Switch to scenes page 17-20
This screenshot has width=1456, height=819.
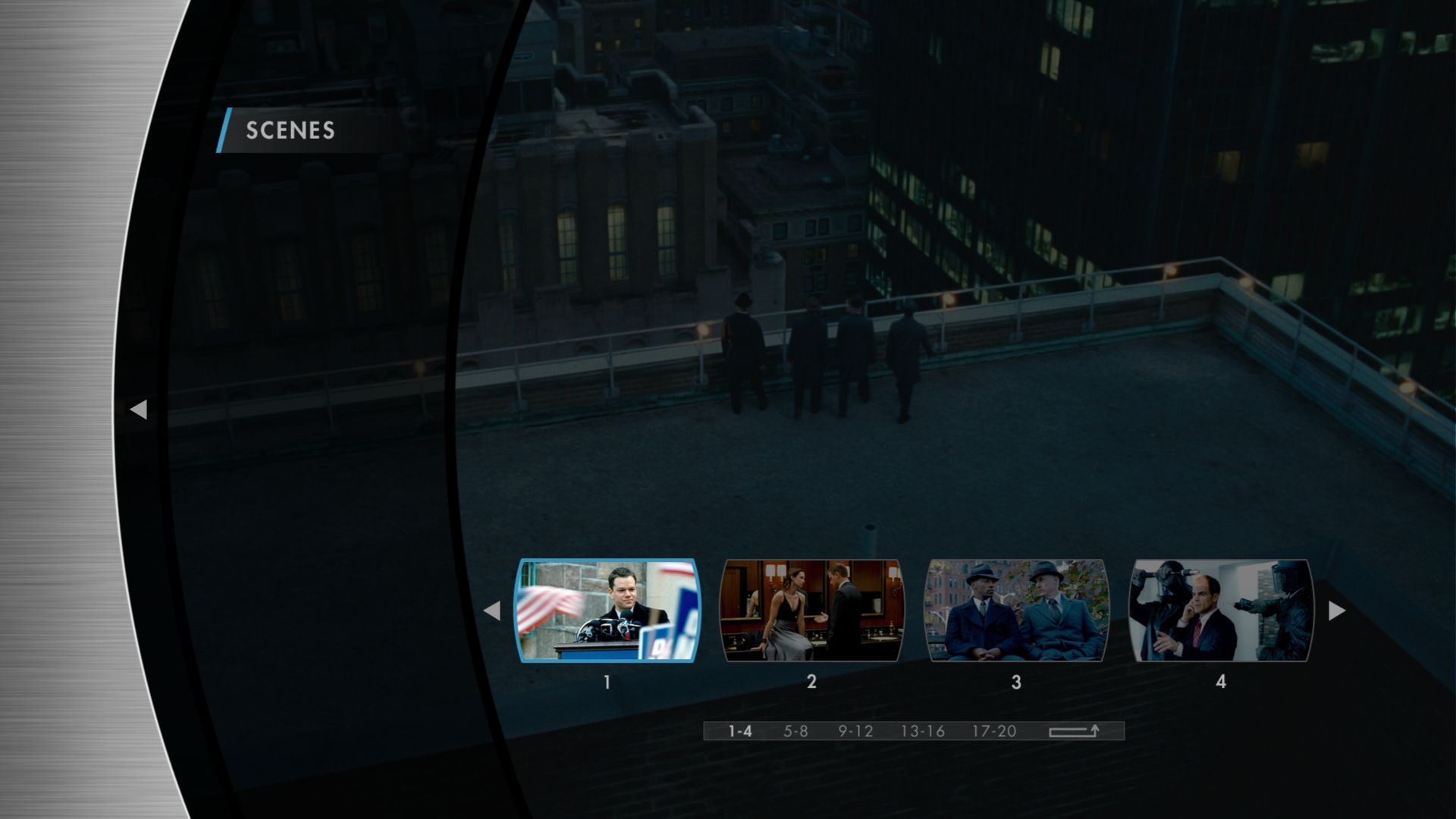tap(994, 731)
